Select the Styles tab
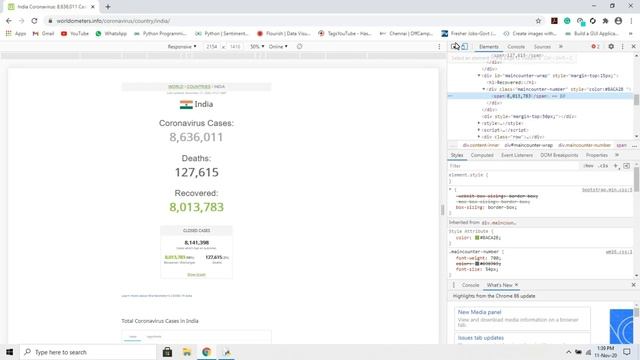Image resolution: width=640 pixels, height=360 pixels. pyautogui.click(x=457, y=155)
